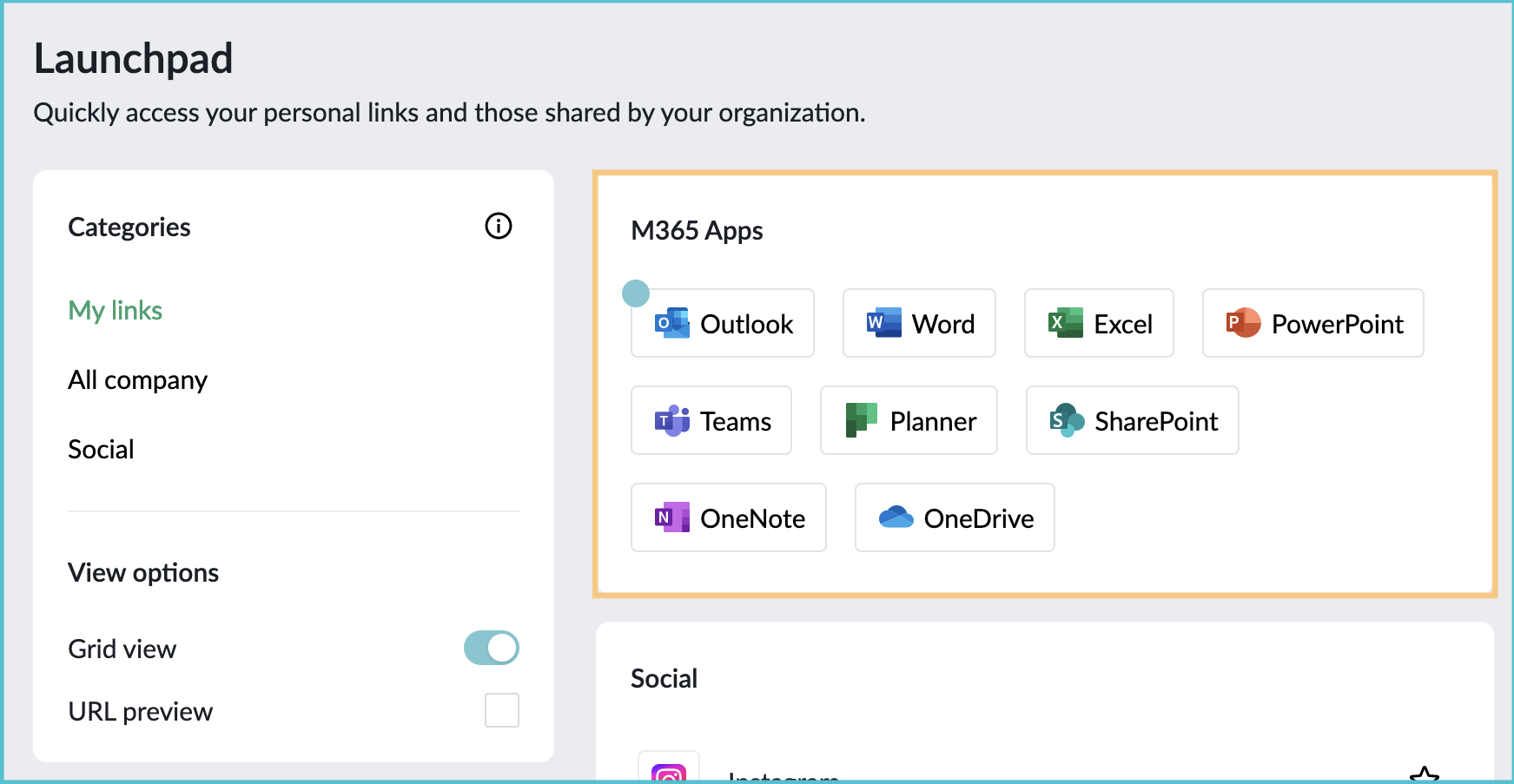Image resolution: width=1514 pixels, height=784 pixels.
Task: Click the teal dot beside Outlook
Action: point(636,293)
